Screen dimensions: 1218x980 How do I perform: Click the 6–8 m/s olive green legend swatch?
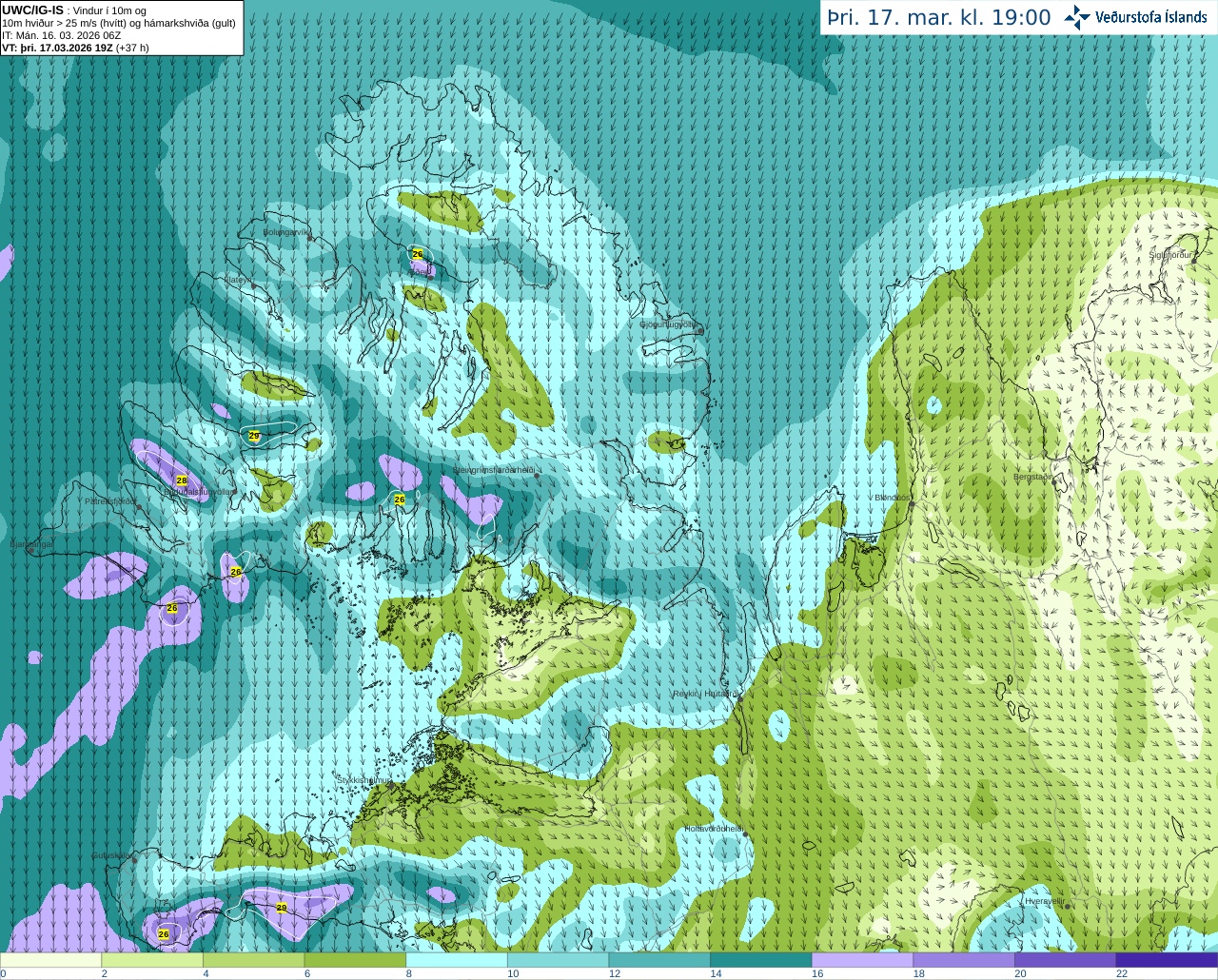pos(355,959)
